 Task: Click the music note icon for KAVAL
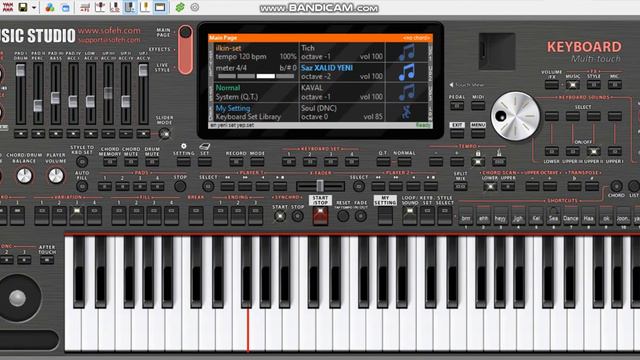(x=407, y=92)
